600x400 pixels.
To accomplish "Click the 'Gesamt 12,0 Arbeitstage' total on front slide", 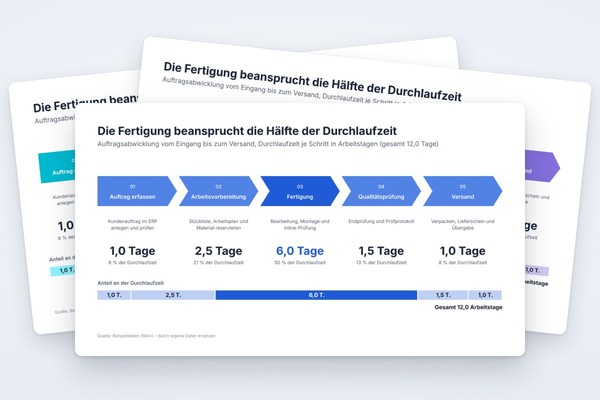I will point(468,307).
